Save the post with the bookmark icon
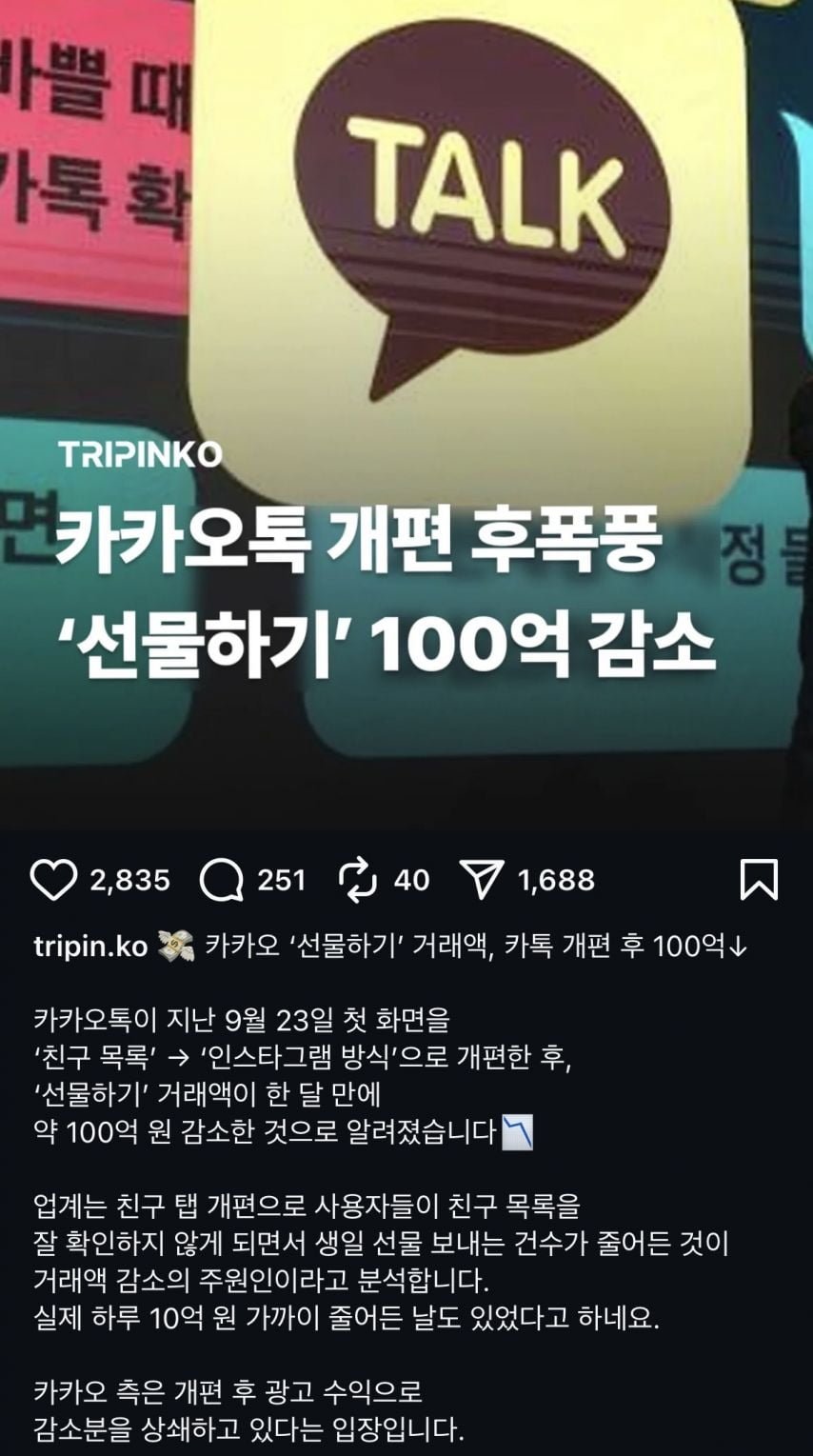Viewport: 813px width, 1456px height. (x=759, y=880)
